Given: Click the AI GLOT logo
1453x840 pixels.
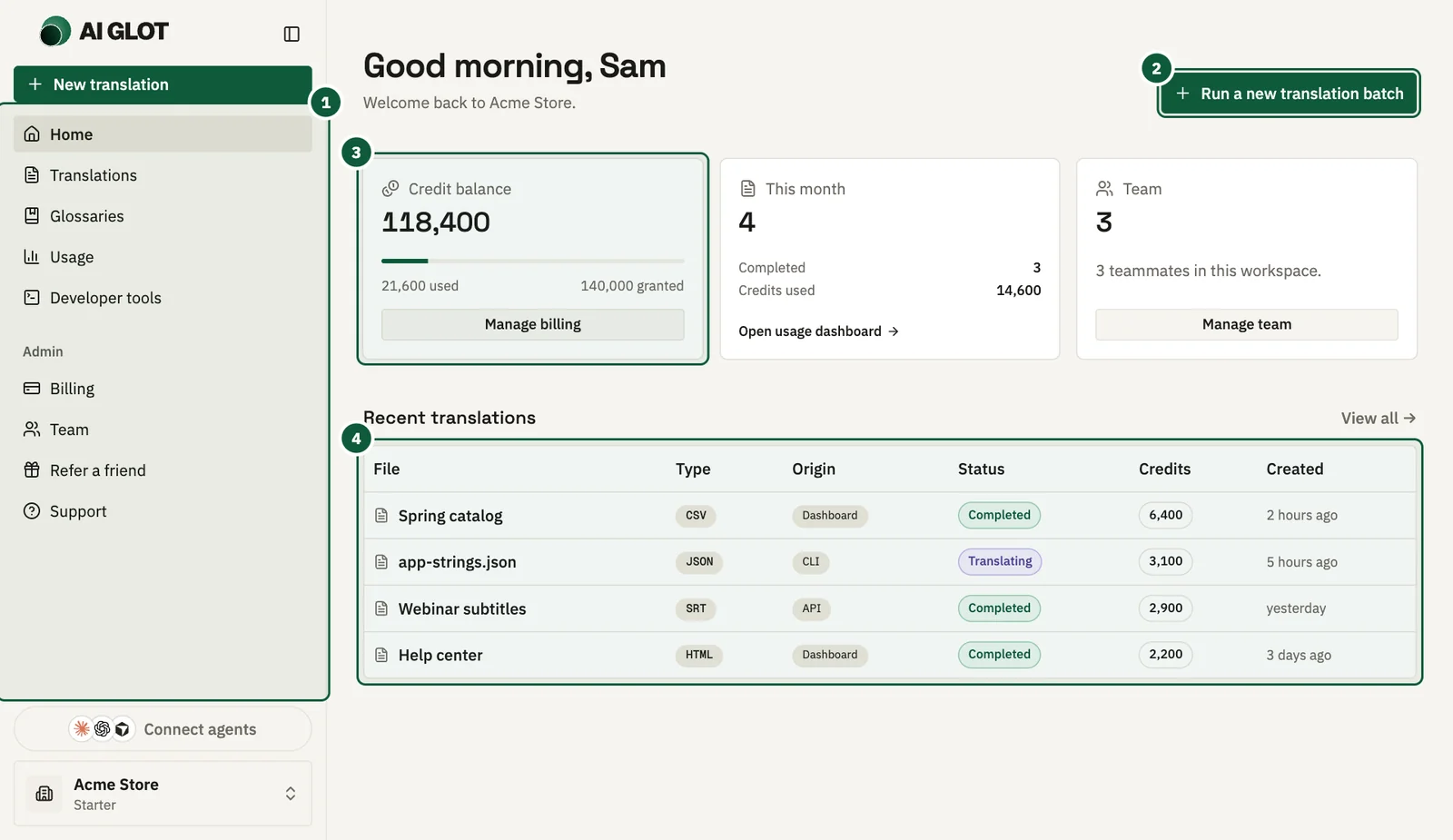Looking at the screenshot, I should (104, 31).
